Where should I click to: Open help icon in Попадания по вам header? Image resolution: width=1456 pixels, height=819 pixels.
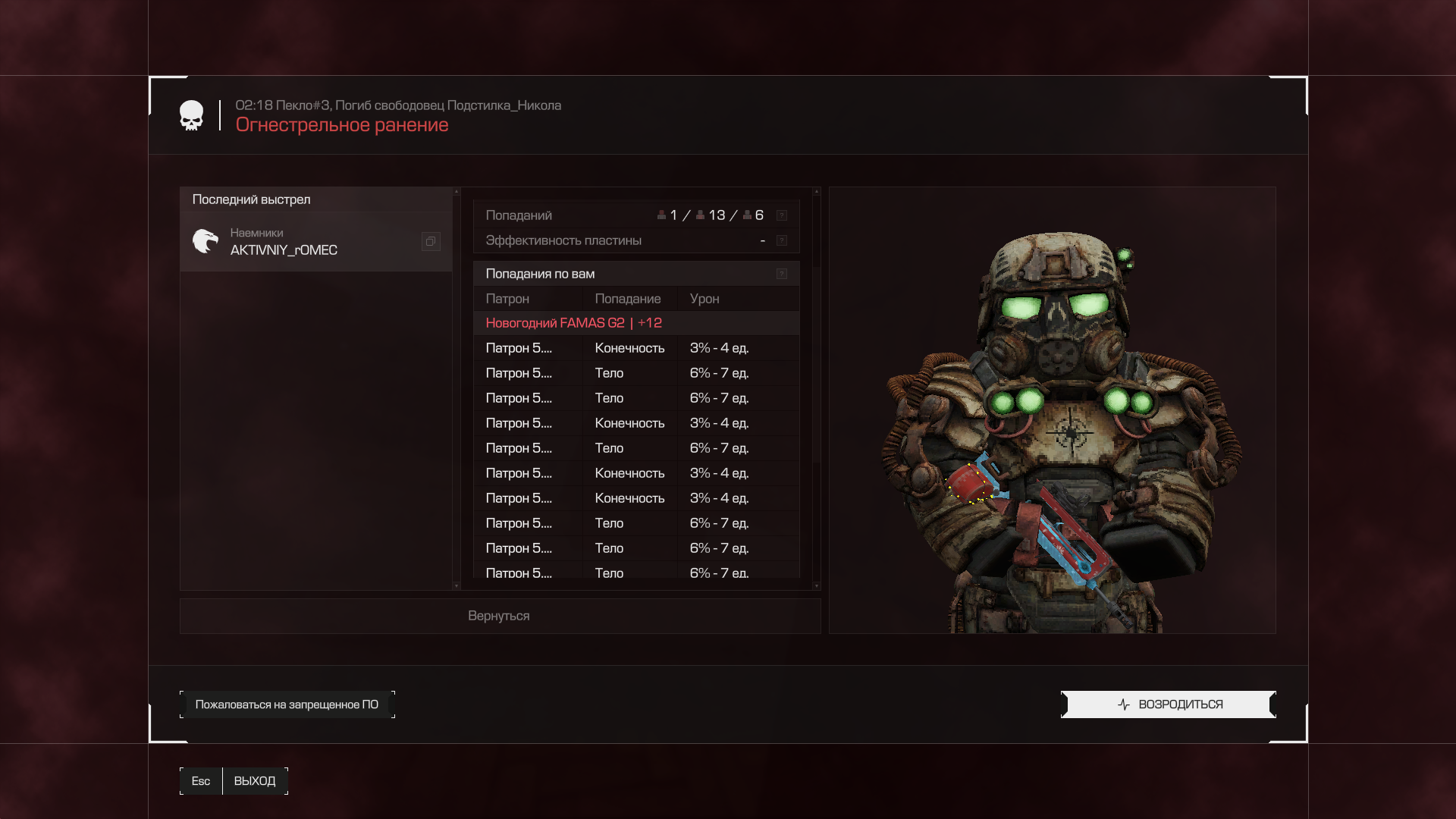782,274
